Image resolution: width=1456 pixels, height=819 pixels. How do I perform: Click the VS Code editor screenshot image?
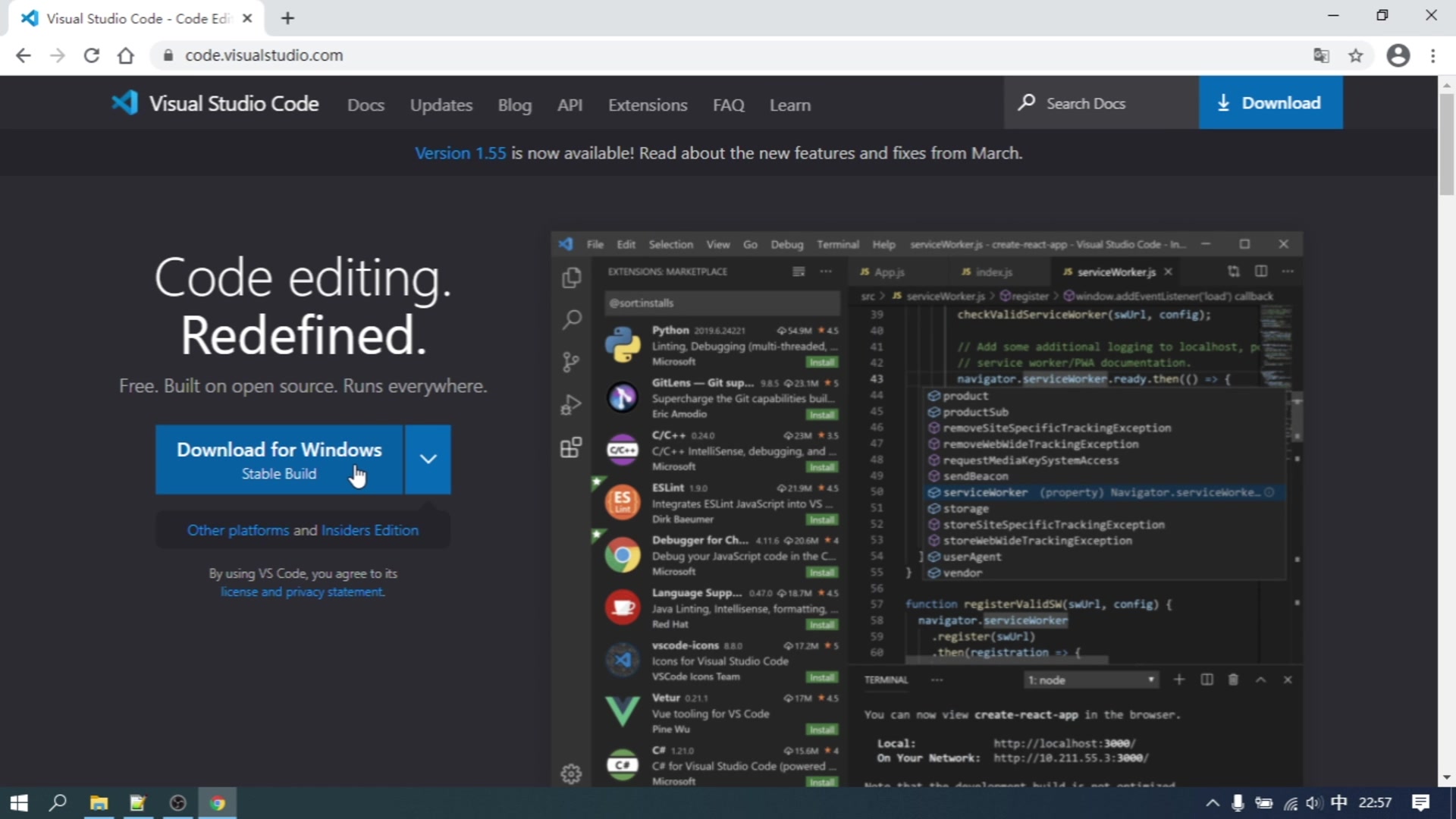pos(927,508)
